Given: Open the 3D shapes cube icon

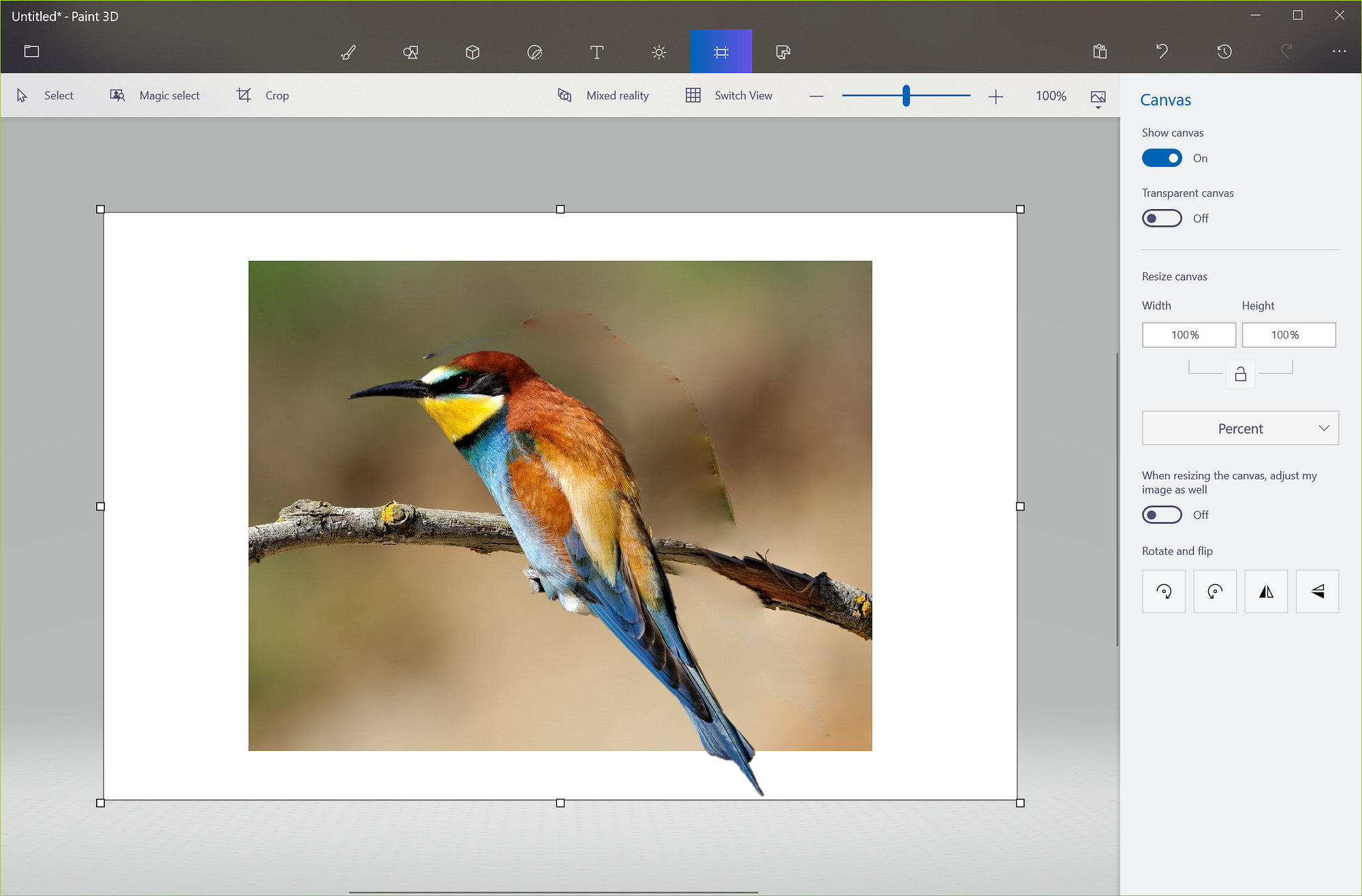Looking at the screenshot, I should point(473,52).
